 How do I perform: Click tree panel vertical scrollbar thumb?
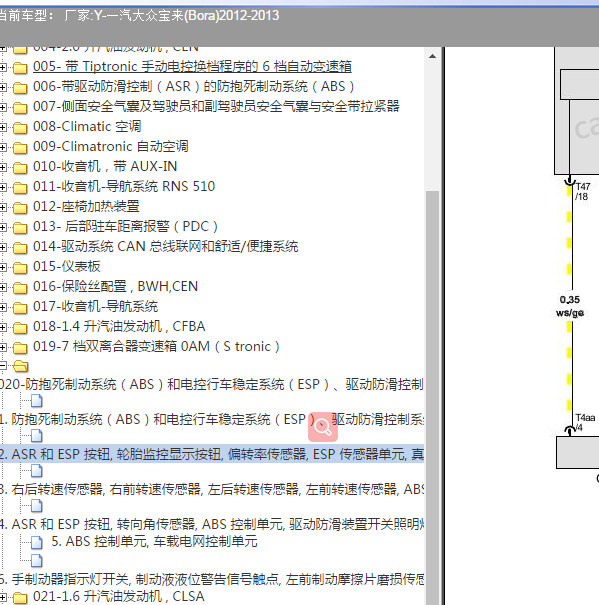click(432, 397)
